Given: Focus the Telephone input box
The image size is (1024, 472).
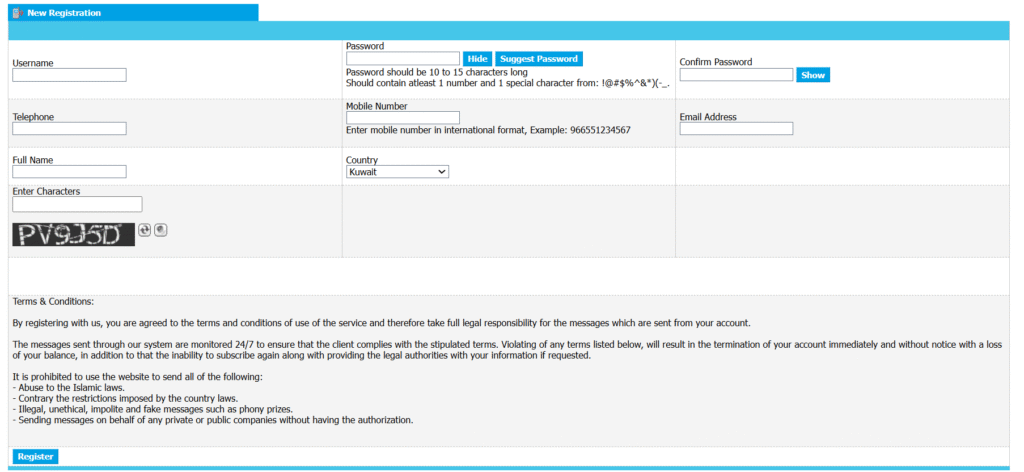Looking at the screenshot, I should point(69,129).
